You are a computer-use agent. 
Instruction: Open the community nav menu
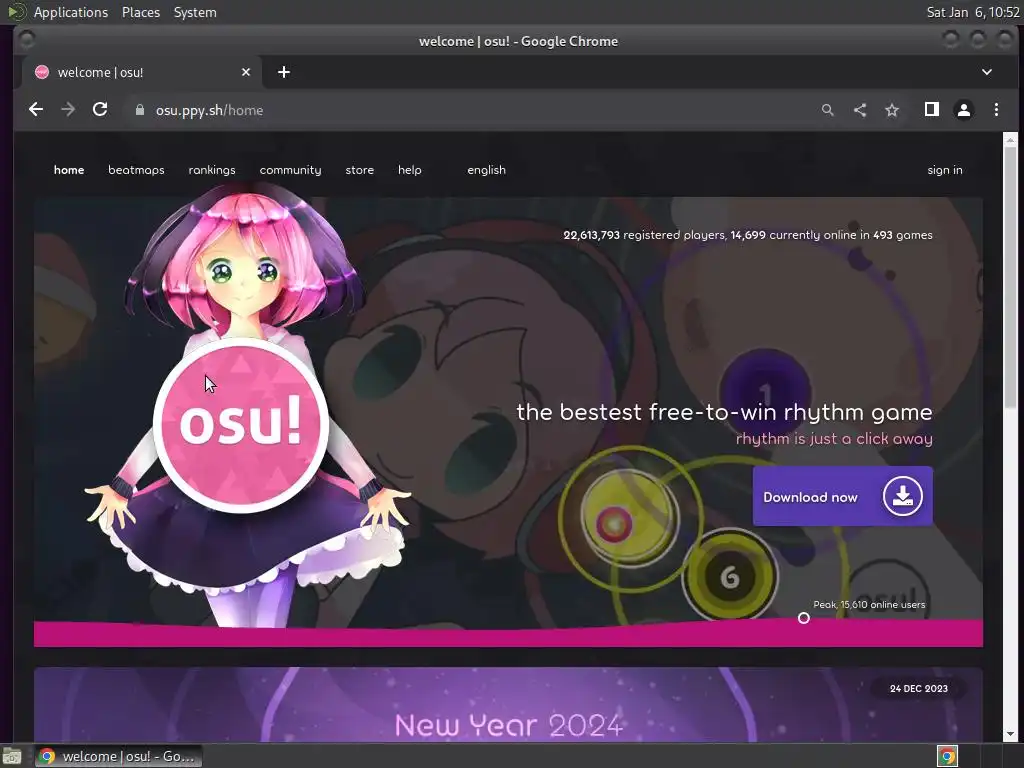(x=290, y=170)
